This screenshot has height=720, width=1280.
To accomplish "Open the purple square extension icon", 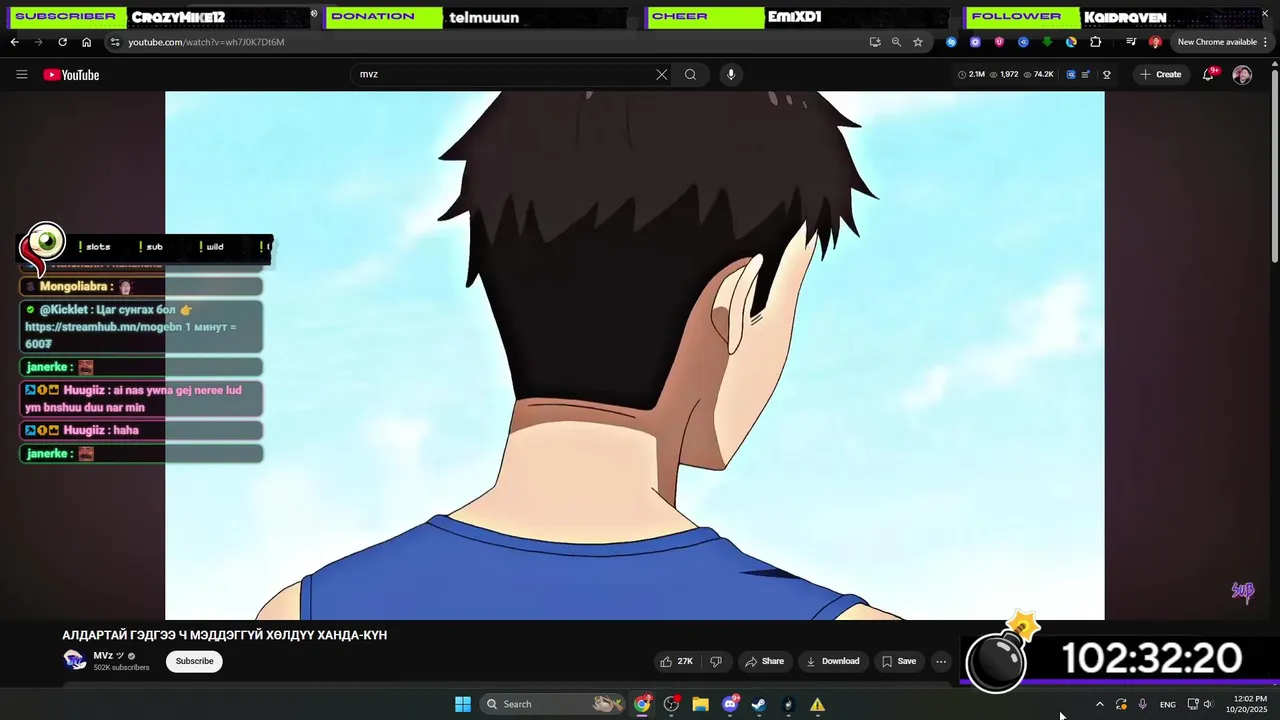I will [x=975, y=42].
